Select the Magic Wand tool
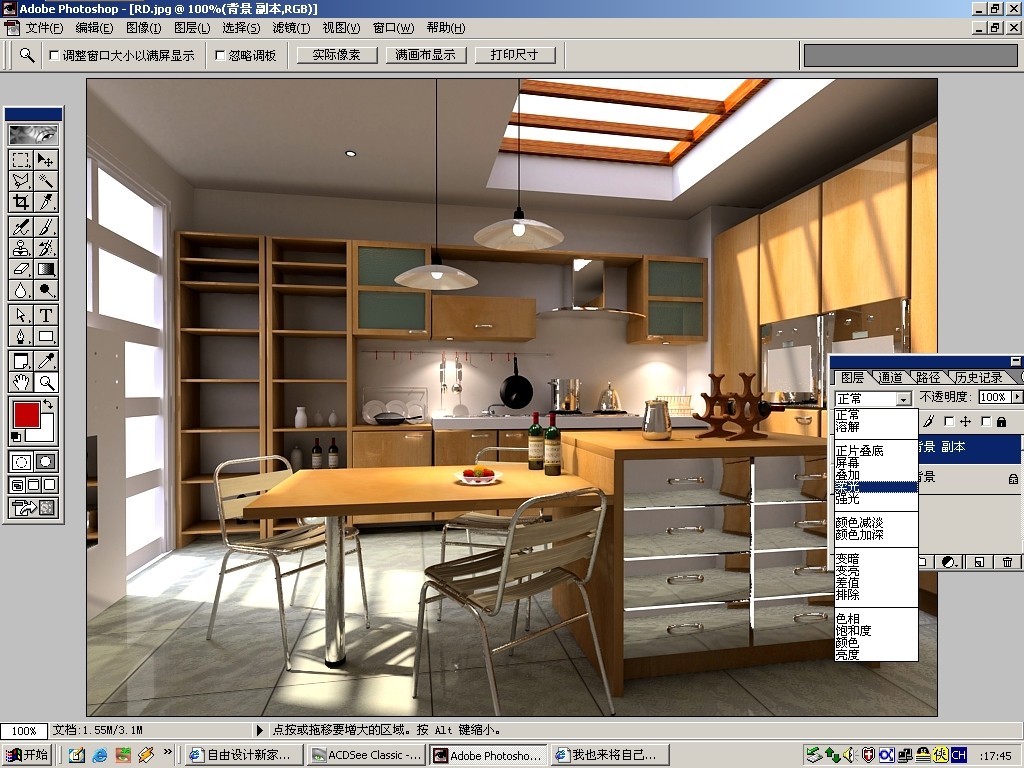This screenshot has width=1024, height=768. (x=46, y=181)
